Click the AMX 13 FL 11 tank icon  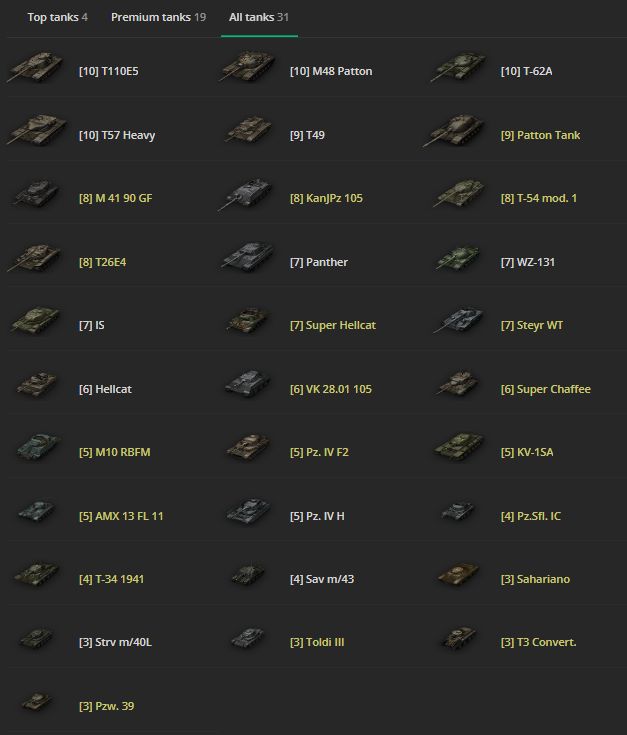point(37,510)
